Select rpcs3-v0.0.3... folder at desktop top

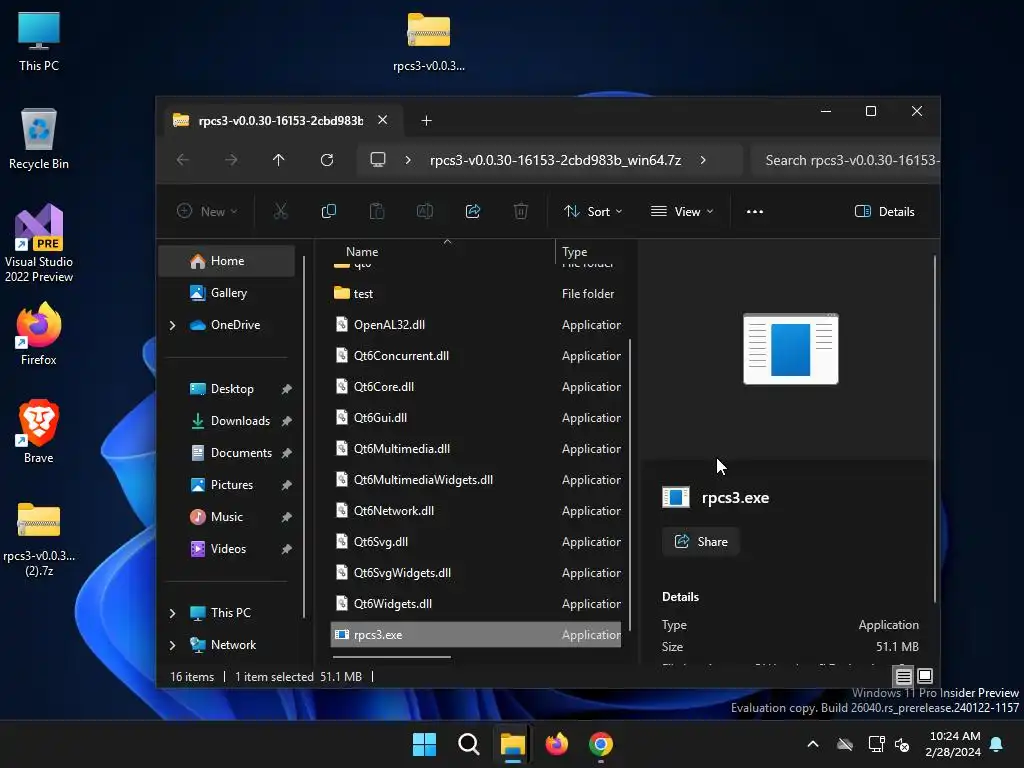pyautogui.click(x=428, y=42)
